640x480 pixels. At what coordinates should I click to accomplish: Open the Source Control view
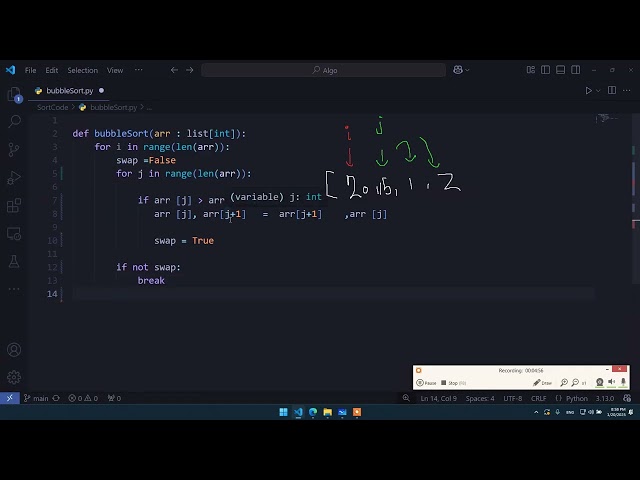tap(14, 149)
